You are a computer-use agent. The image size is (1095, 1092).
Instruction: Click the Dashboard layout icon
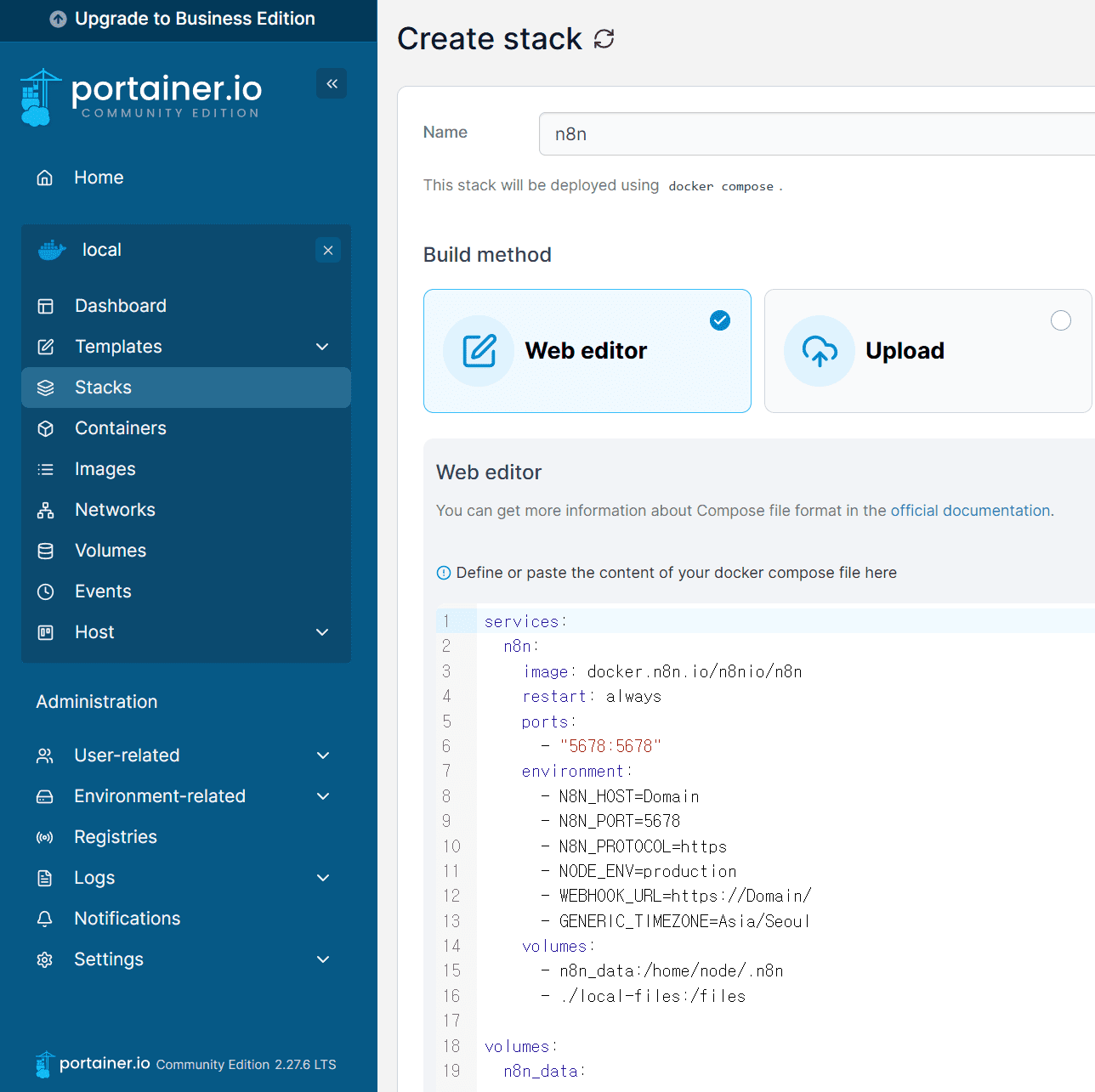point(46,306)
